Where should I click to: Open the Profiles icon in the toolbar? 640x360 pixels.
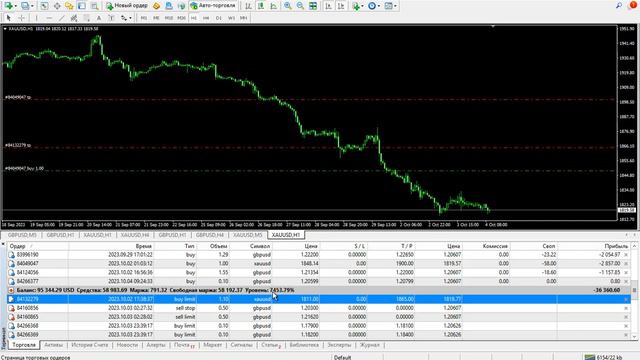tap(25, 6)
